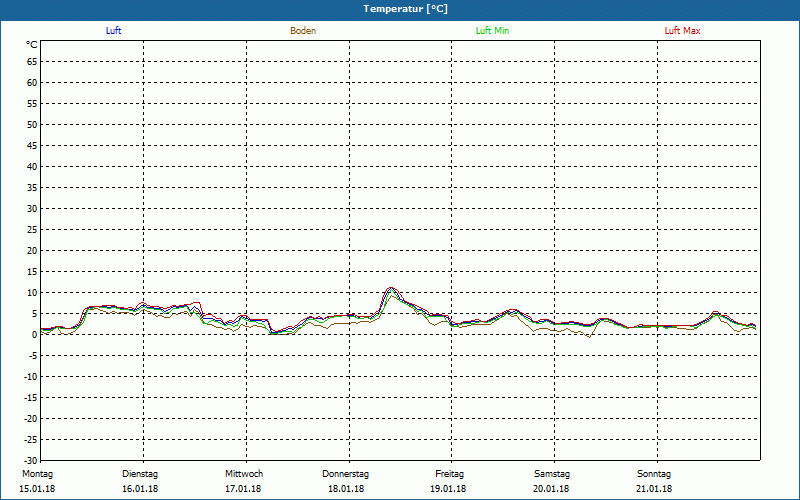The width and height of the screenshot is (800, 500).
Task: Click the date 21.01.18
Action: 654,489
